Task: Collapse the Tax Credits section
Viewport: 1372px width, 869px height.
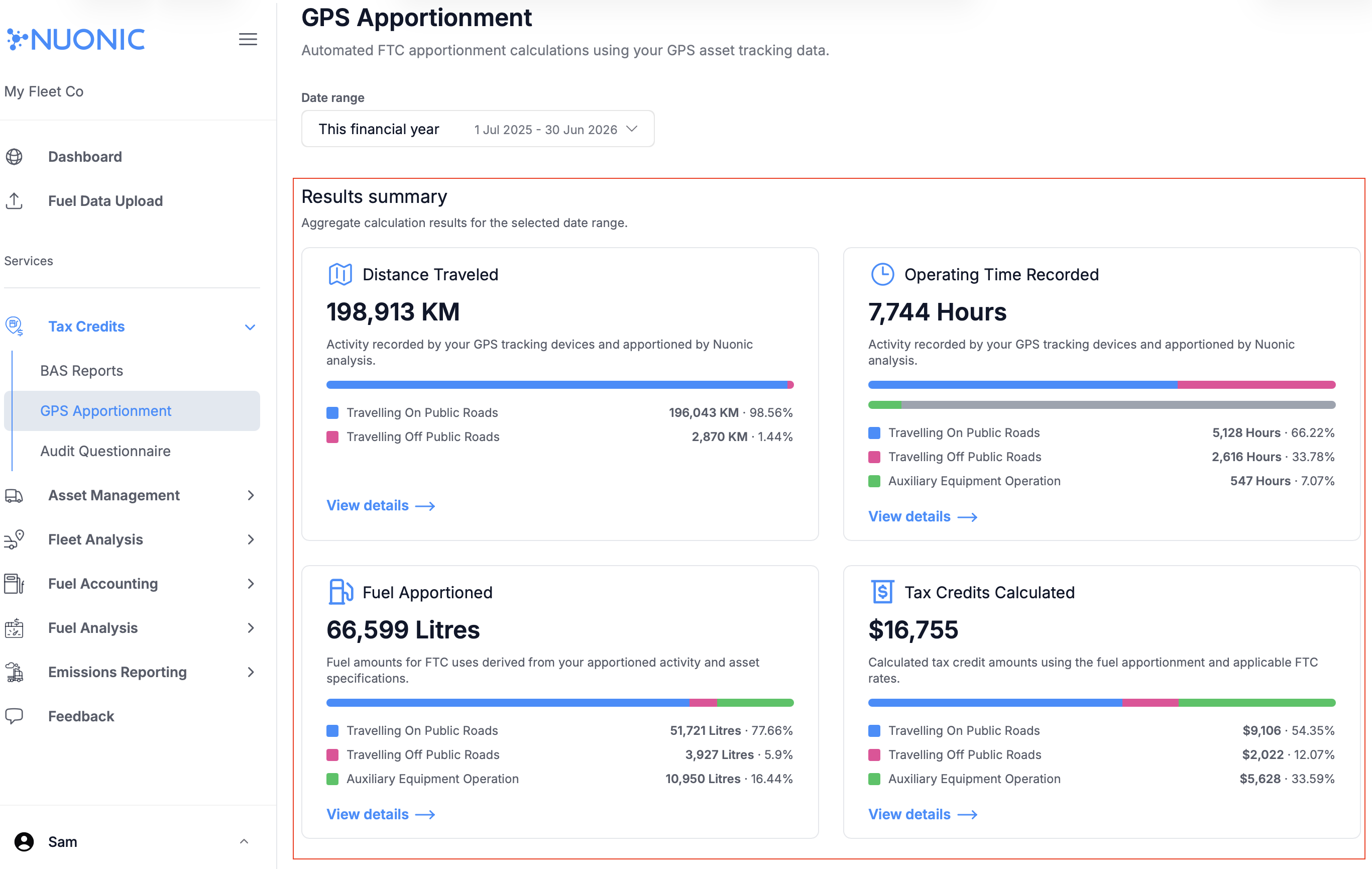Action: pos(250,327)
